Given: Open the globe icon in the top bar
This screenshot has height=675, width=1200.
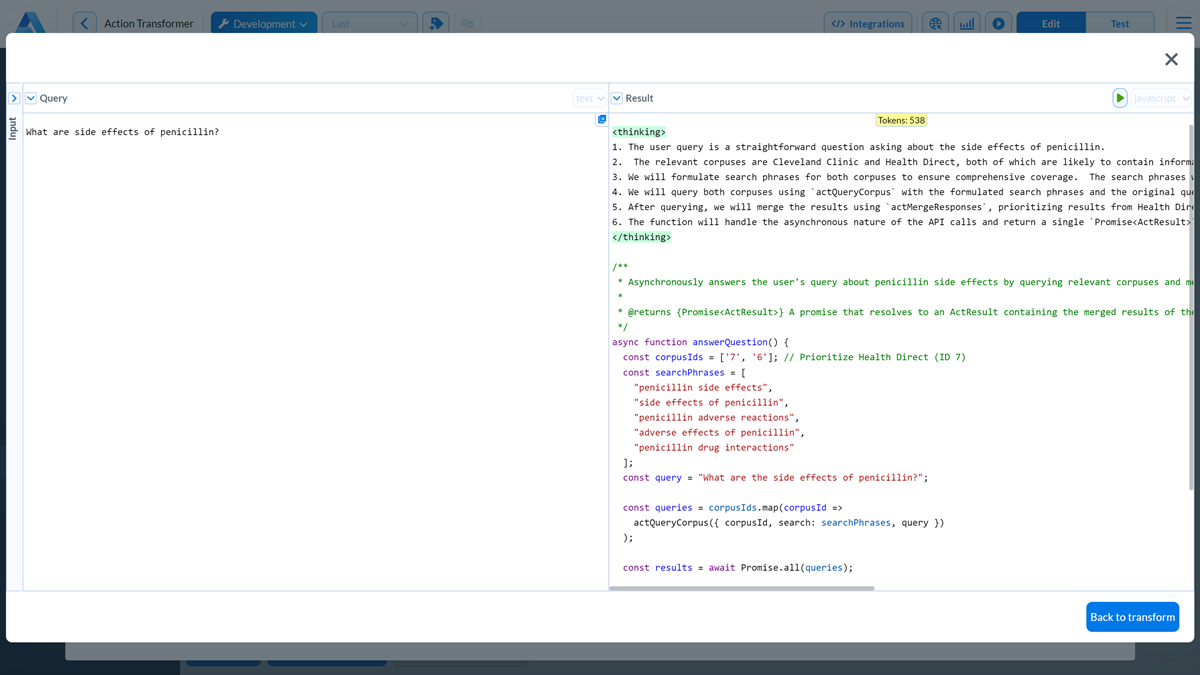Looking at the screenshot, I should click(x=936, y=24).
